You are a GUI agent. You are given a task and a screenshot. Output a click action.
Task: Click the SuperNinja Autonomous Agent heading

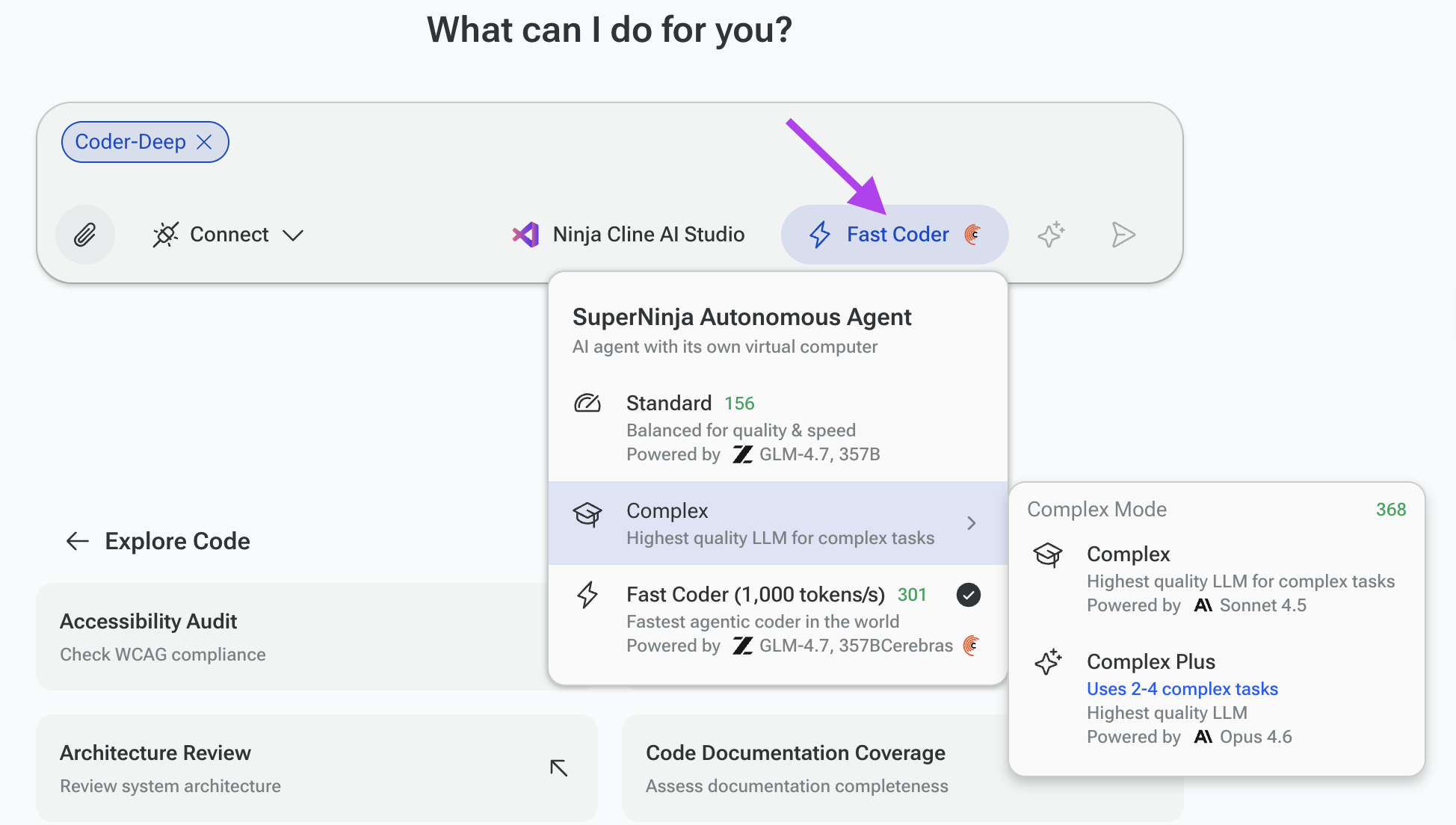tap(742, 317)
